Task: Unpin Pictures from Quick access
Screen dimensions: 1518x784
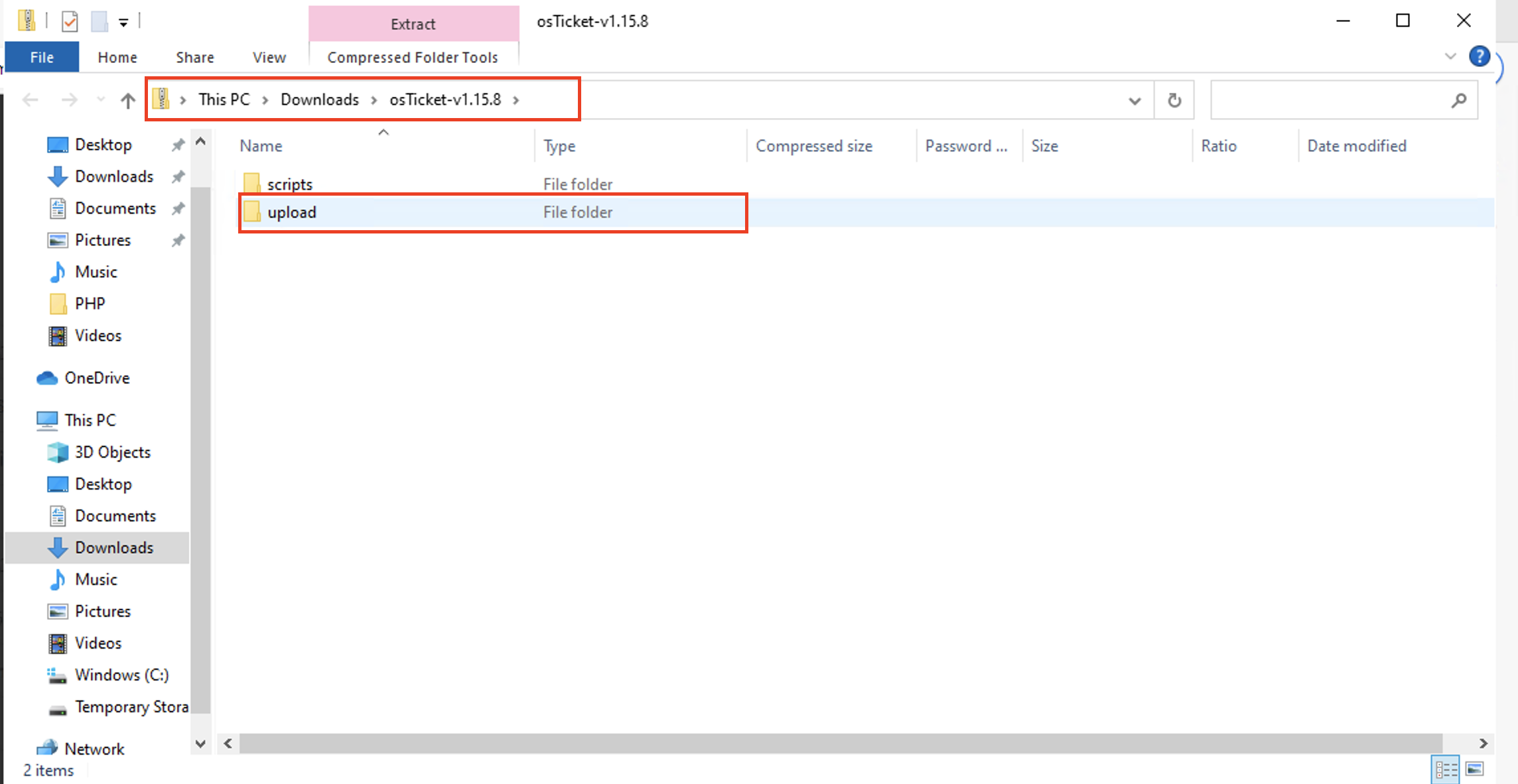Action: (178, 240)
